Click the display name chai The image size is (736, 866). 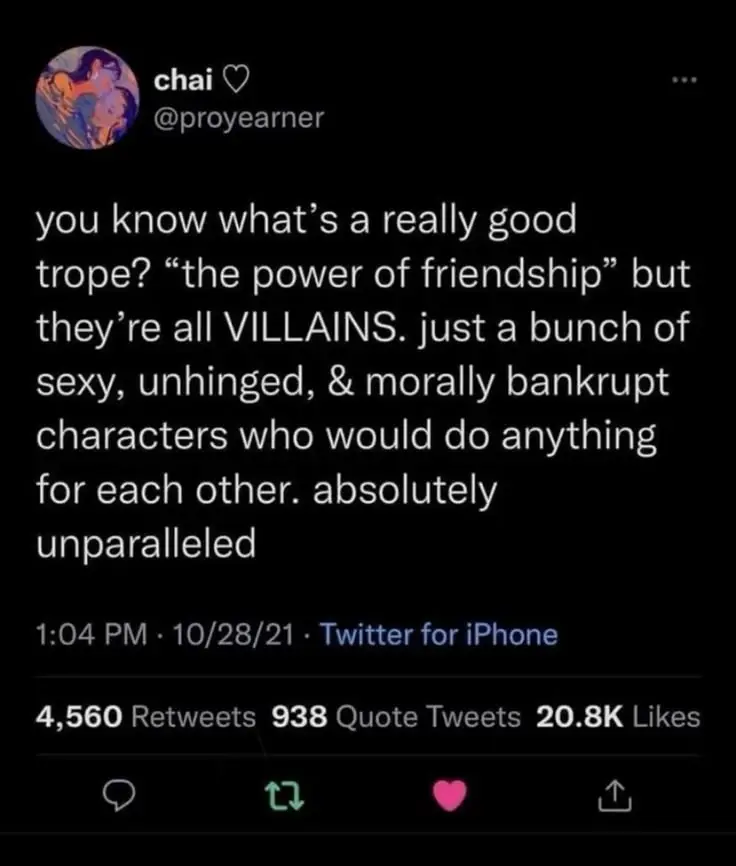[x=177, y=80]
